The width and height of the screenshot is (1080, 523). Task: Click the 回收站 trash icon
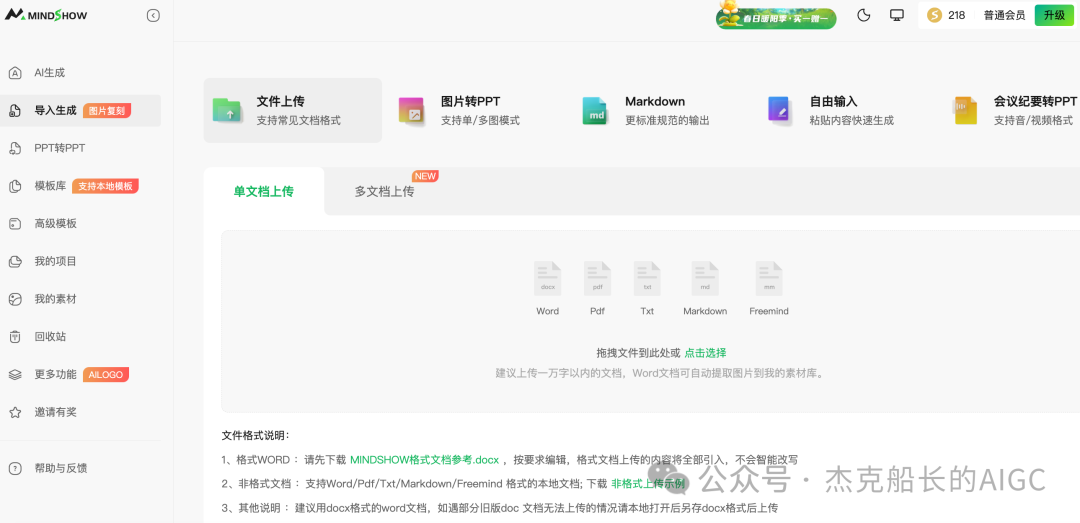click(14, 337)
